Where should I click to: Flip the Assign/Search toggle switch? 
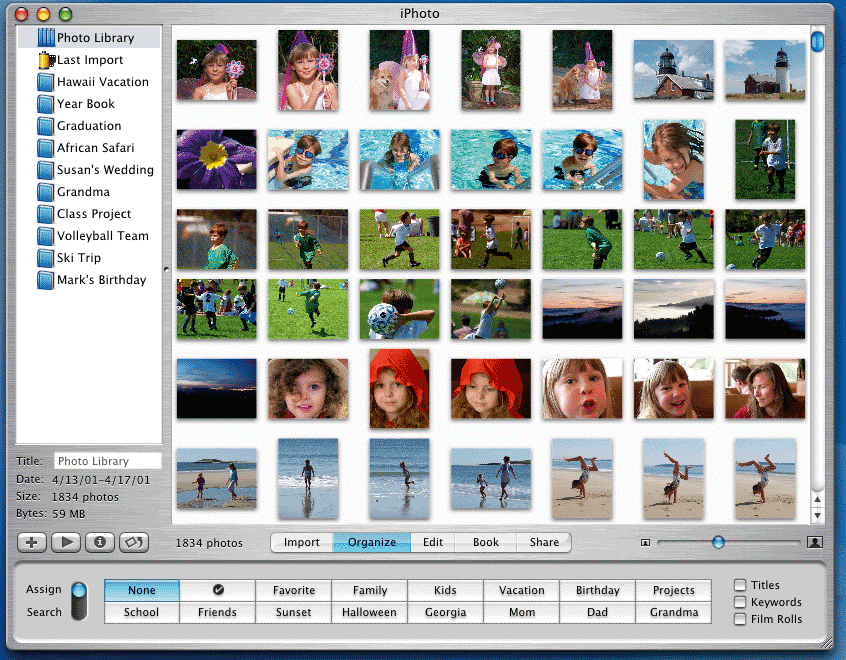[79, 601]
